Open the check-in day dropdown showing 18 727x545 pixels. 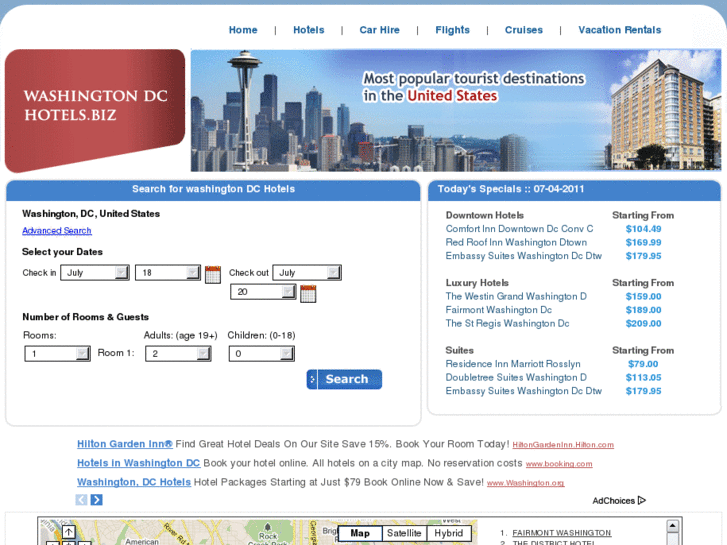coord(168,273)
